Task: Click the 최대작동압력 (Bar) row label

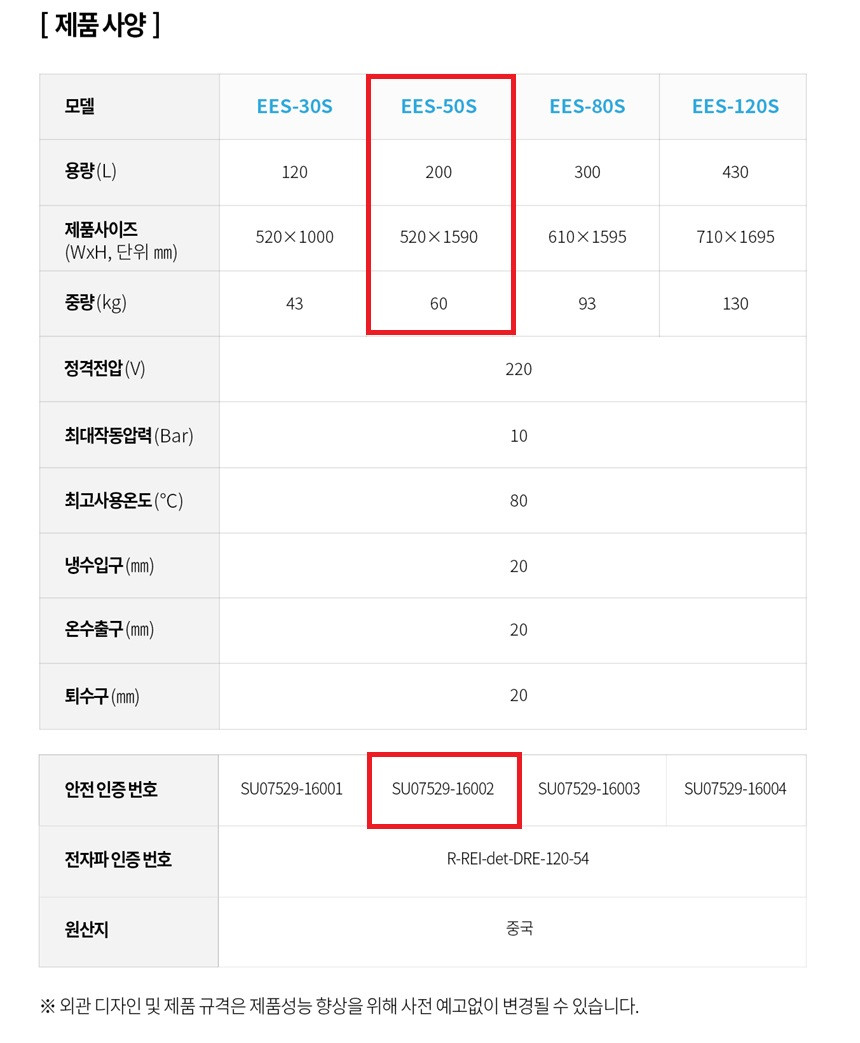Action: point(129,435)
